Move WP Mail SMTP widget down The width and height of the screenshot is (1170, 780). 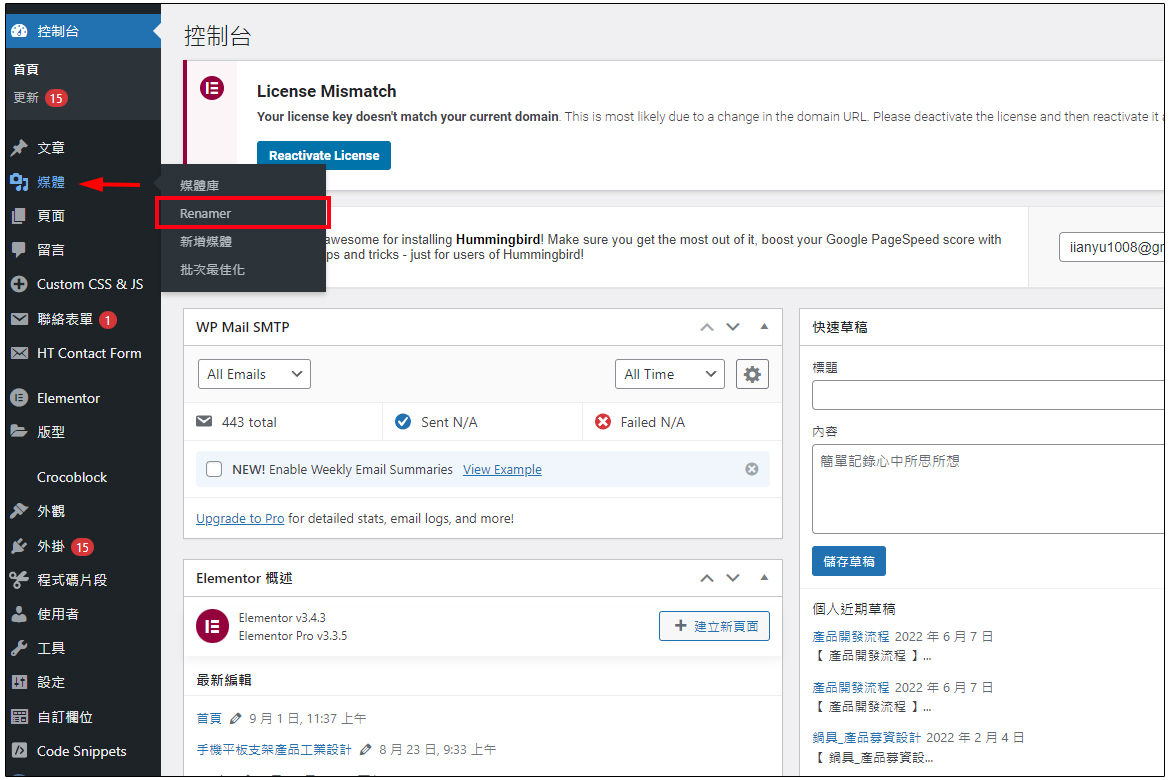[x=733, y=327]
